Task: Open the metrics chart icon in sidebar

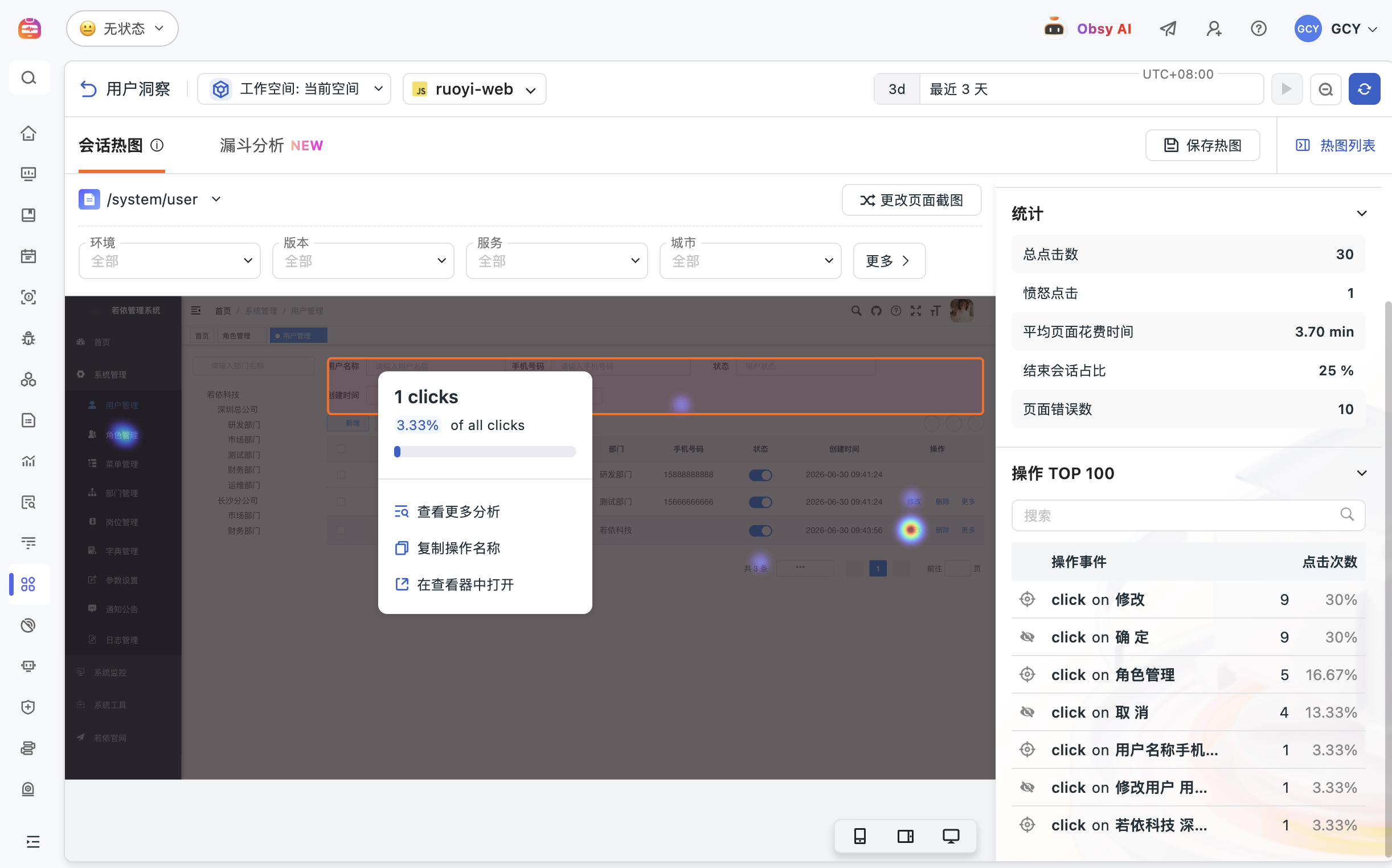Action: click(28, 461)
